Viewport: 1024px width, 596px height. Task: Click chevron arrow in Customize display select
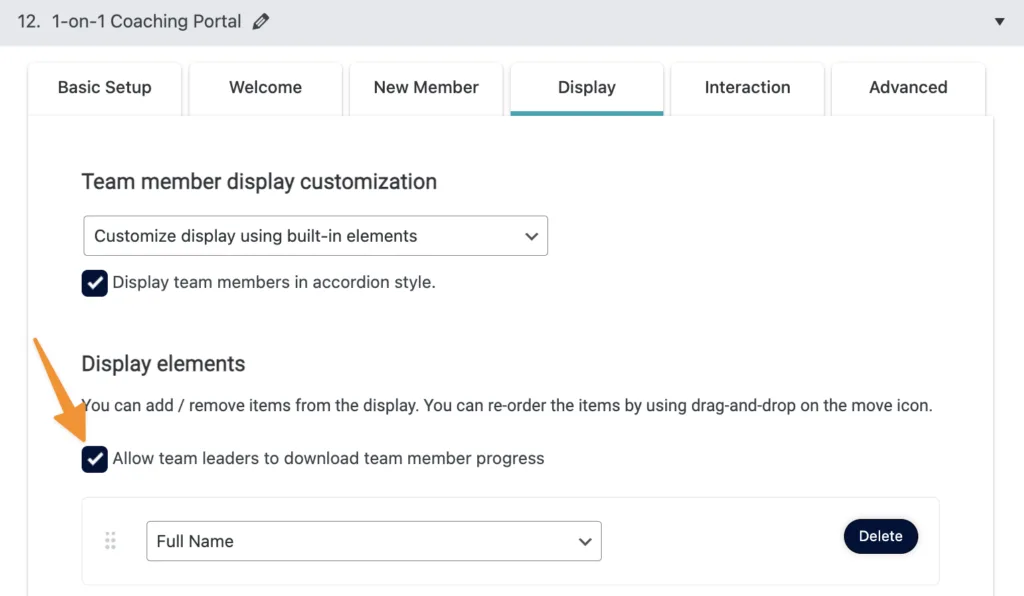(x=531, y=237)
